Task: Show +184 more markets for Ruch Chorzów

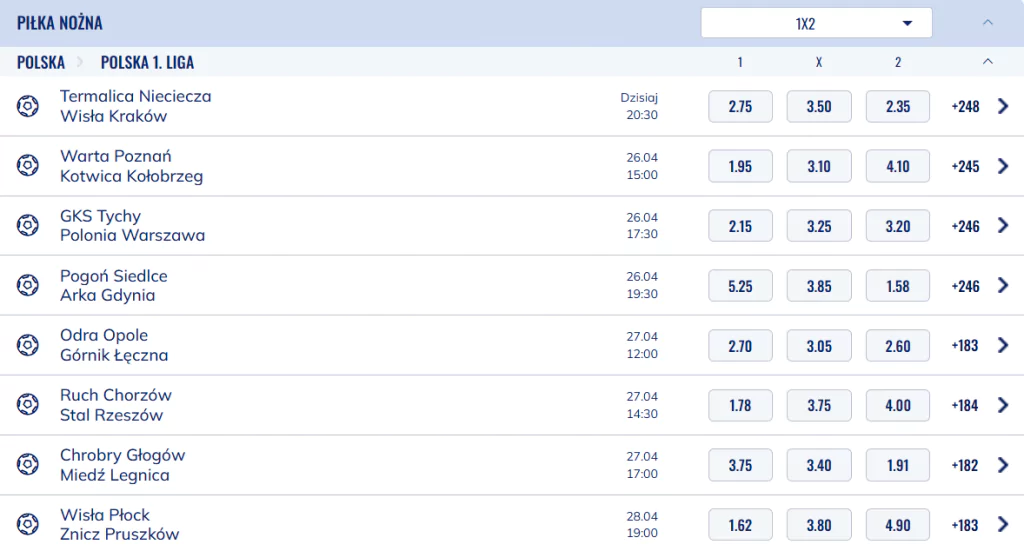Action: (965, 405)
